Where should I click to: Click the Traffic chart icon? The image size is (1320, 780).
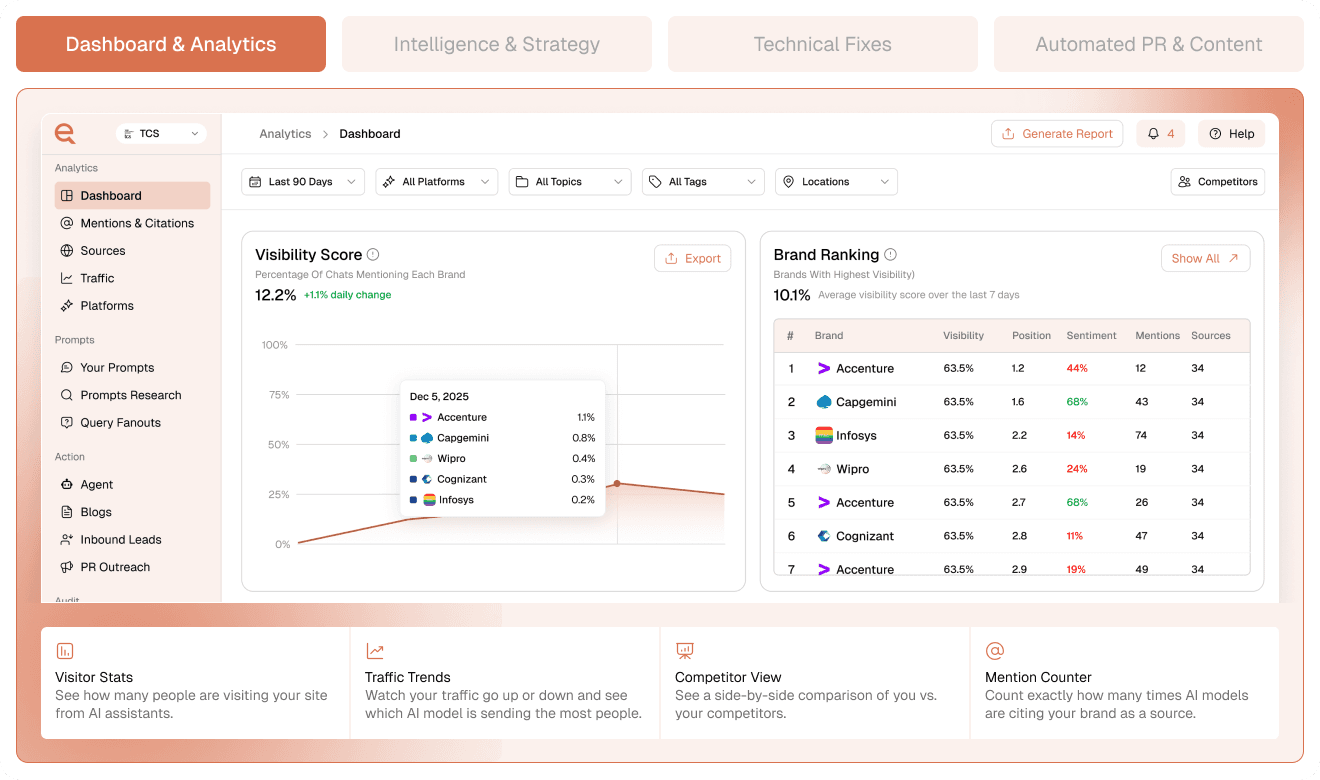tap(67, 278)
